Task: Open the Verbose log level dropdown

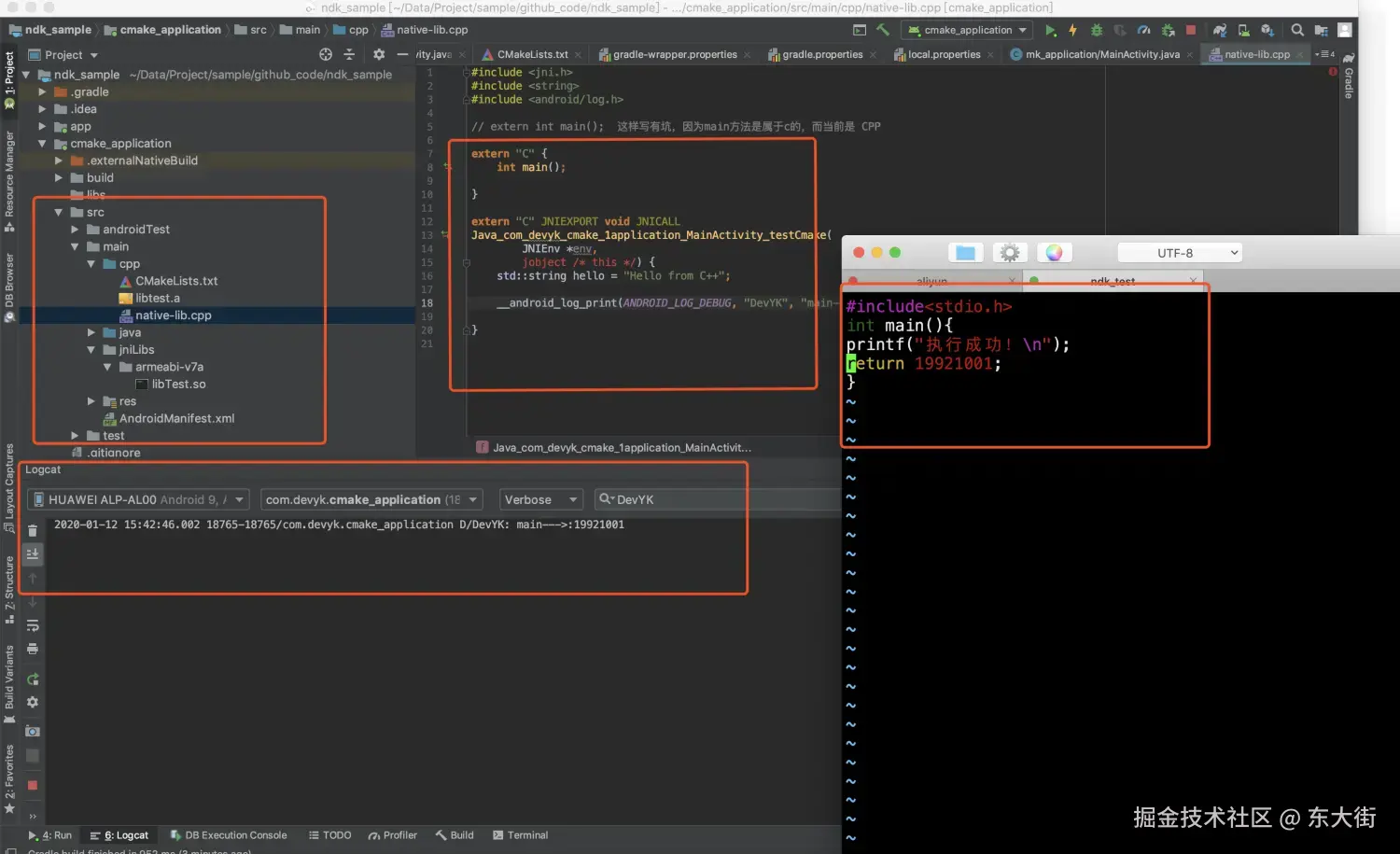Action: click(541, 500)
